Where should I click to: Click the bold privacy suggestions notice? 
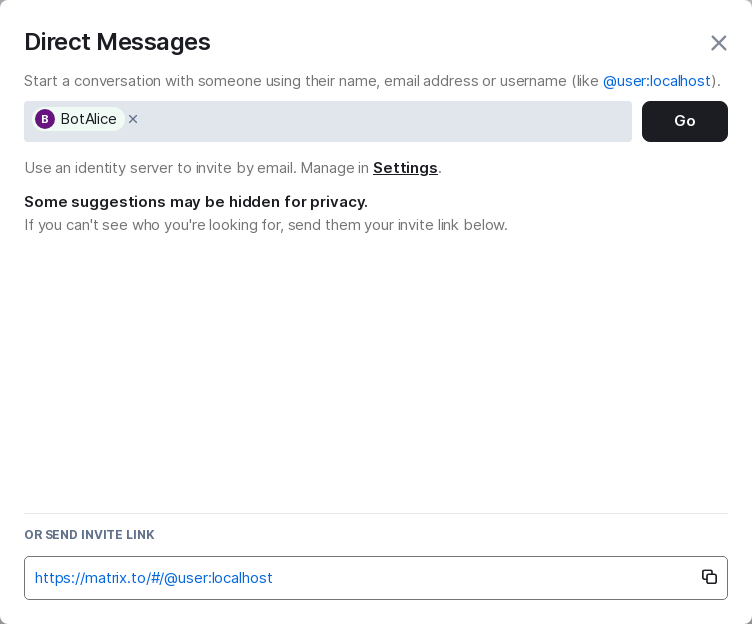click(x=196, y=202)
